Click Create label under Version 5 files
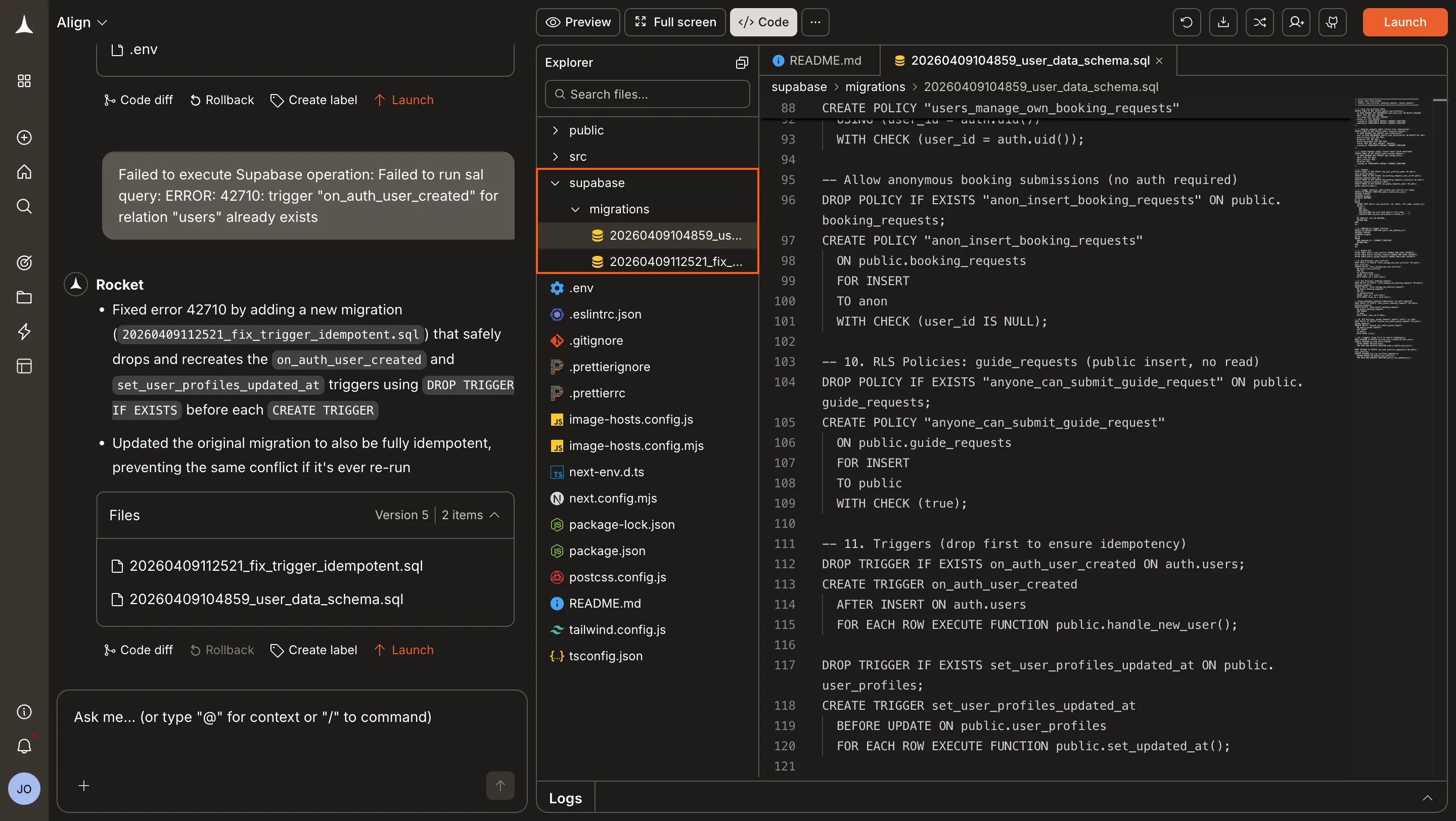1456x821 pixels. point(313,650)
